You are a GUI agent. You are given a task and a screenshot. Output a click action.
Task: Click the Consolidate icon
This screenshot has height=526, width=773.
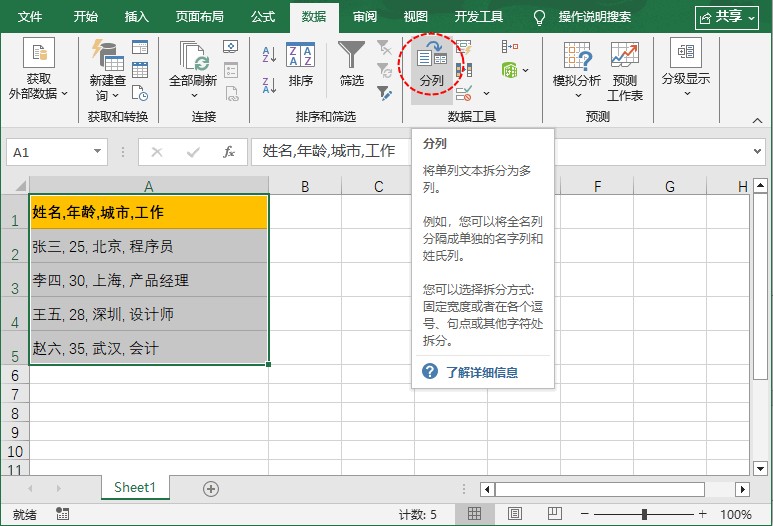(510, 47)
